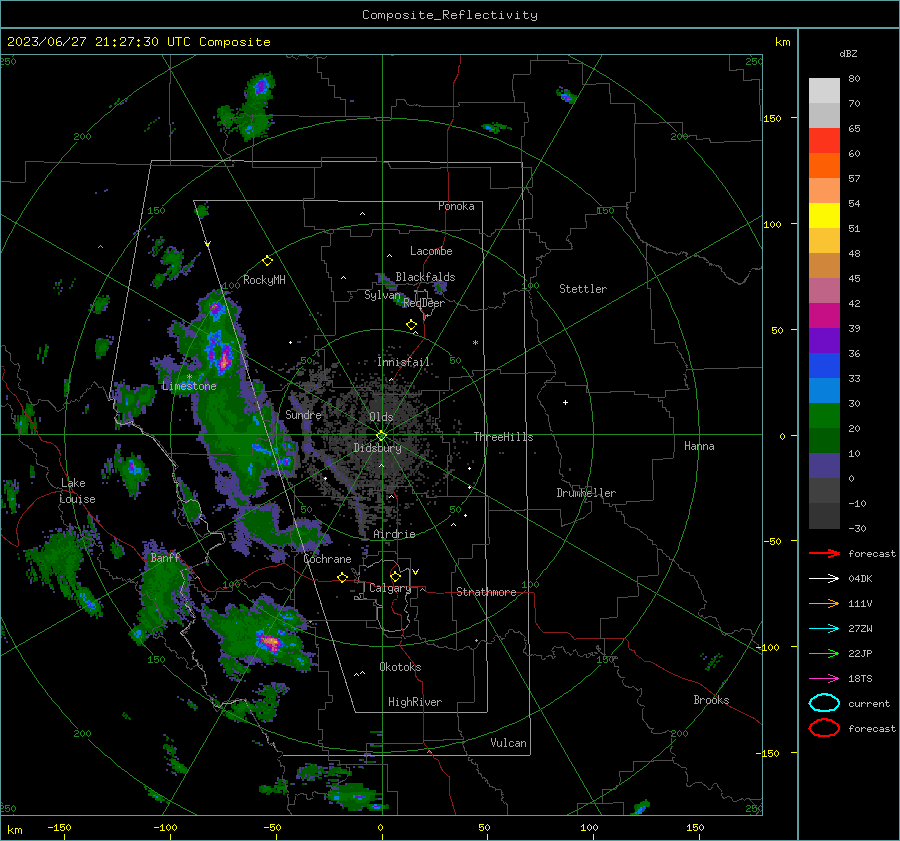
Task: Click the radar center diamond above Didsbury
Action: click(381, 436)
